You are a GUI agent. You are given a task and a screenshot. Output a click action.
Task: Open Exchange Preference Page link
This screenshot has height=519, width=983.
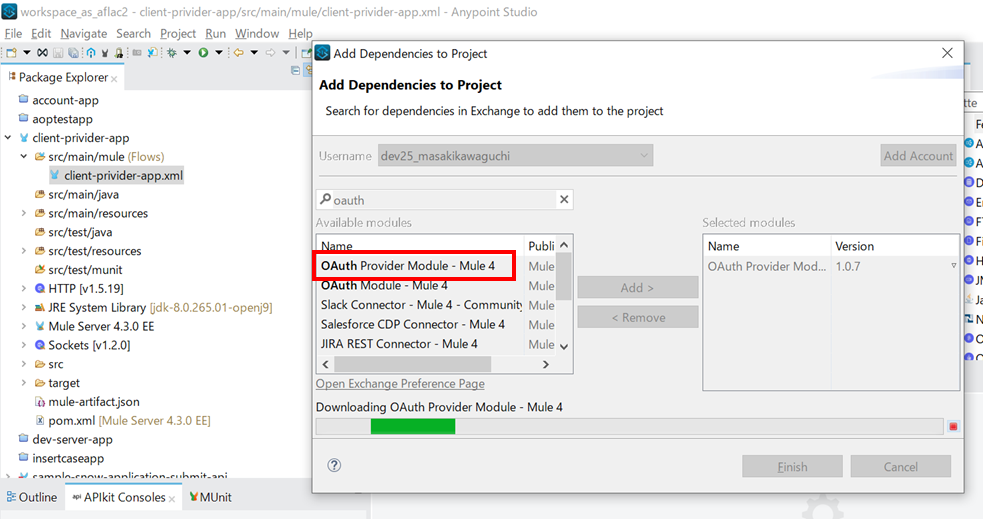(x=400, y=384)
